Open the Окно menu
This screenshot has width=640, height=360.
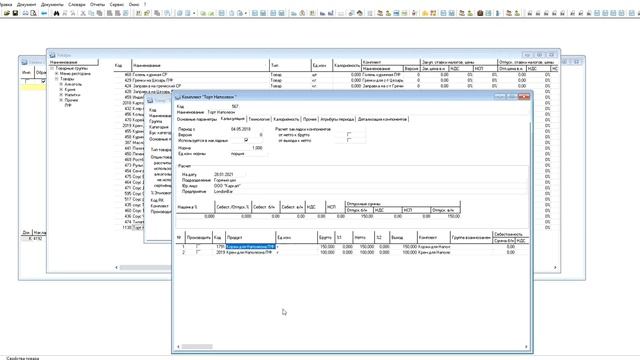point(134,4)
